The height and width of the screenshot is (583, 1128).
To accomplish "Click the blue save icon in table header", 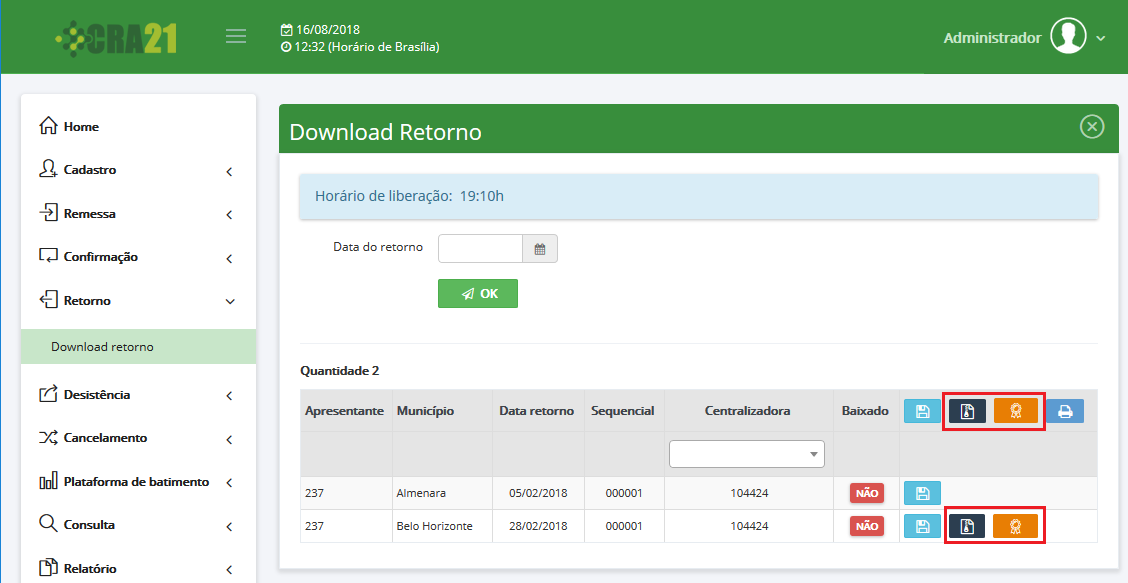I will 922,411.
